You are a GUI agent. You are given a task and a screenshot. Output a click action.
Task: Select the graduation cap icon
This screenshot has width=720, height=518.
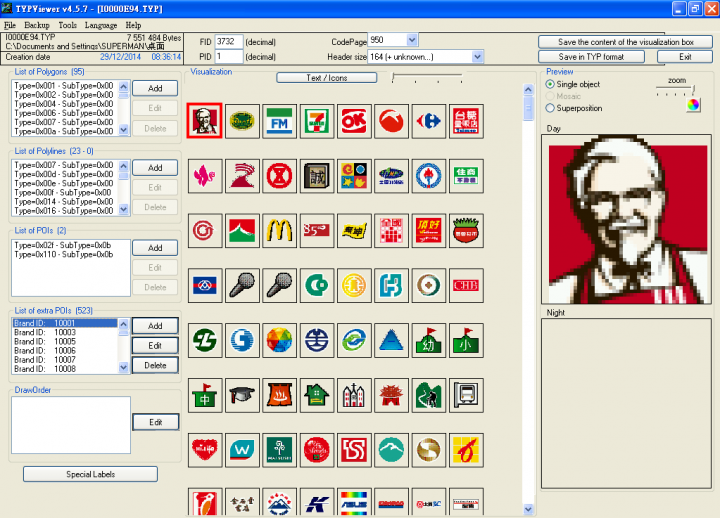(x=242, y=395)
